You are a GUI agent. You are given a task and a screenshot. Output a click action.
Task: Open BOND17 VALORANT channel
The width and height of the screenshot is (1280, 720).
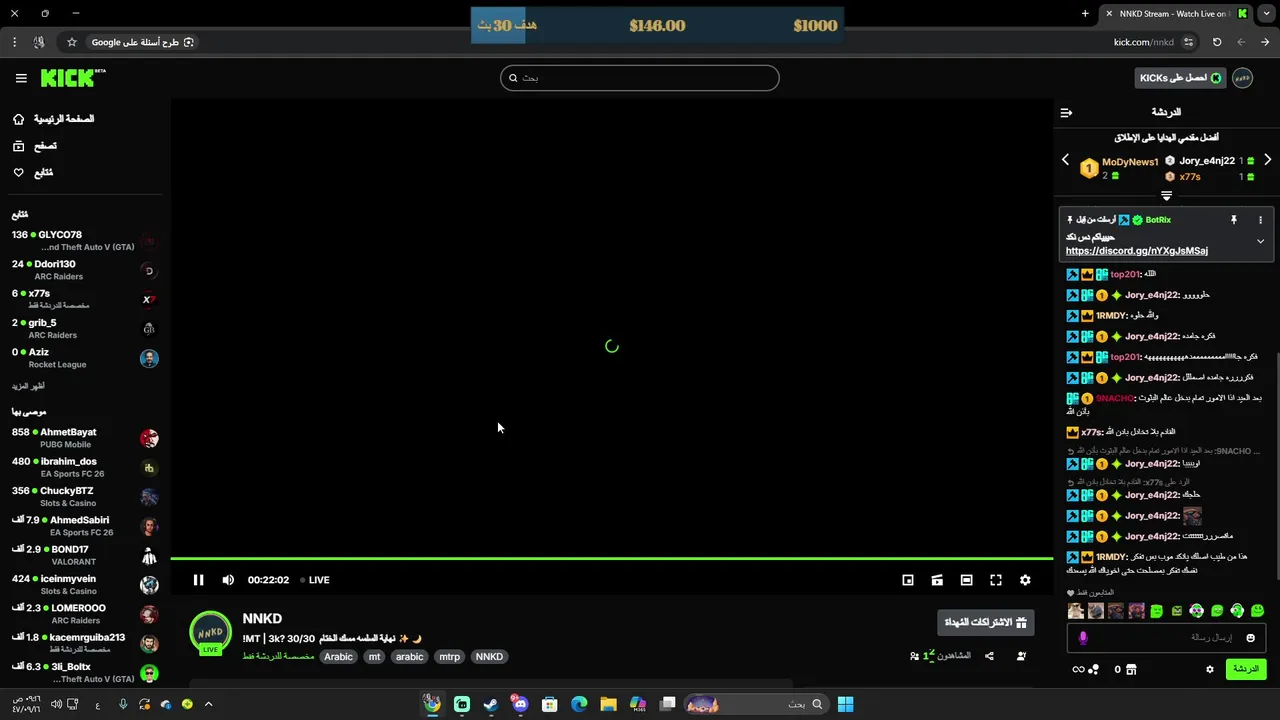84,555
